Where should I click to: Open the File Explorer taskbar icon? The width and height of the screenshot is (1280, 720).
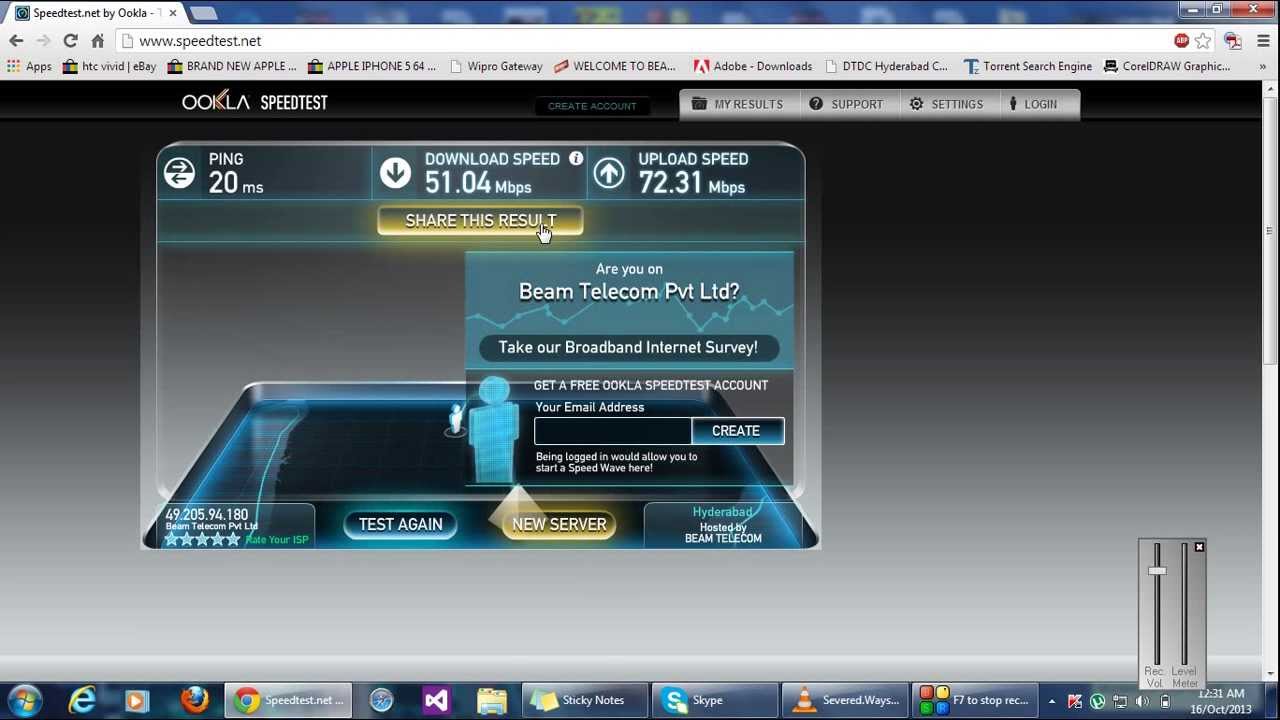[491, 700]
